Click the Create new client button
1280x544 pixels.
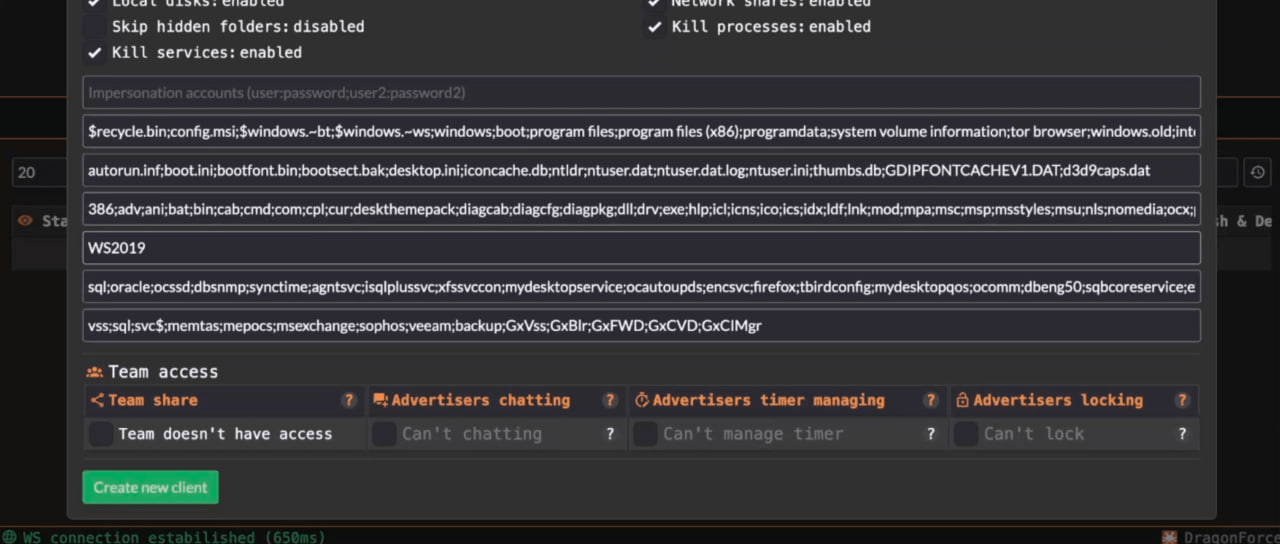150,487
